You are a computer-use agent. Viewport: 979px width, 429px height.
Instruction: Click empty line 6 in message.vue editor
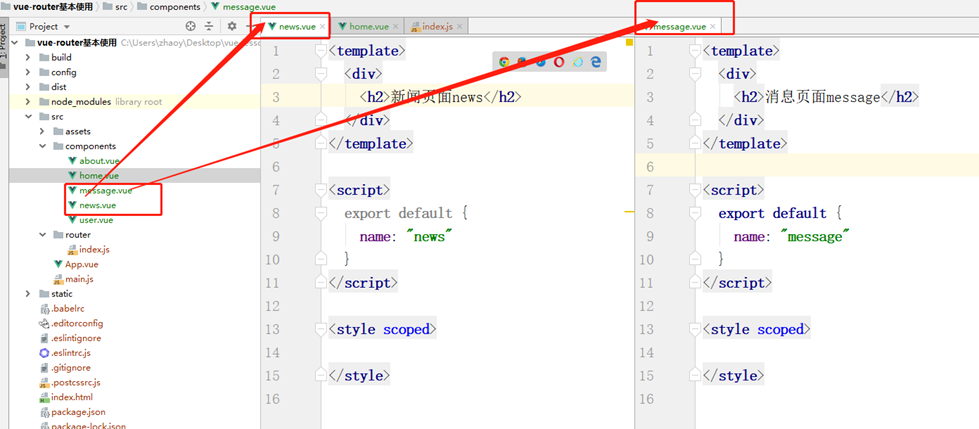(x=837, y=167)
